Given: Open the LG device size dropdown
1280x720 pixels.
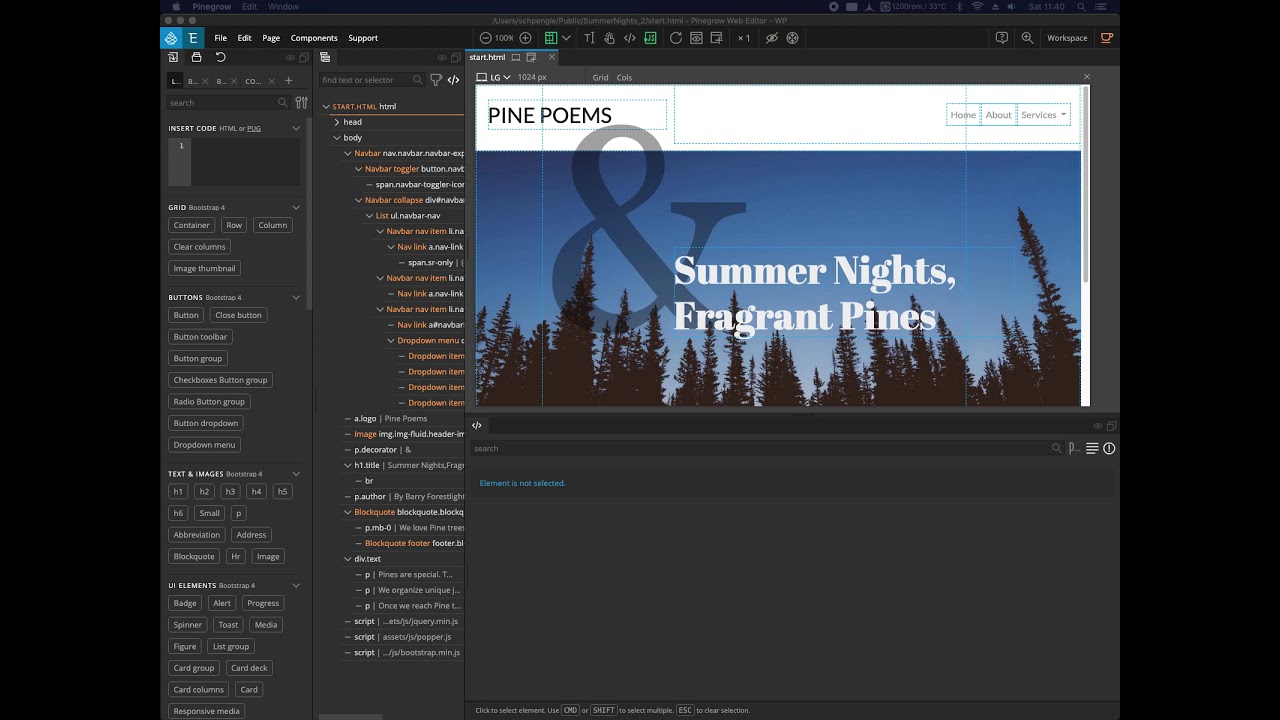Looking at the screenshot, I should 494,77.
